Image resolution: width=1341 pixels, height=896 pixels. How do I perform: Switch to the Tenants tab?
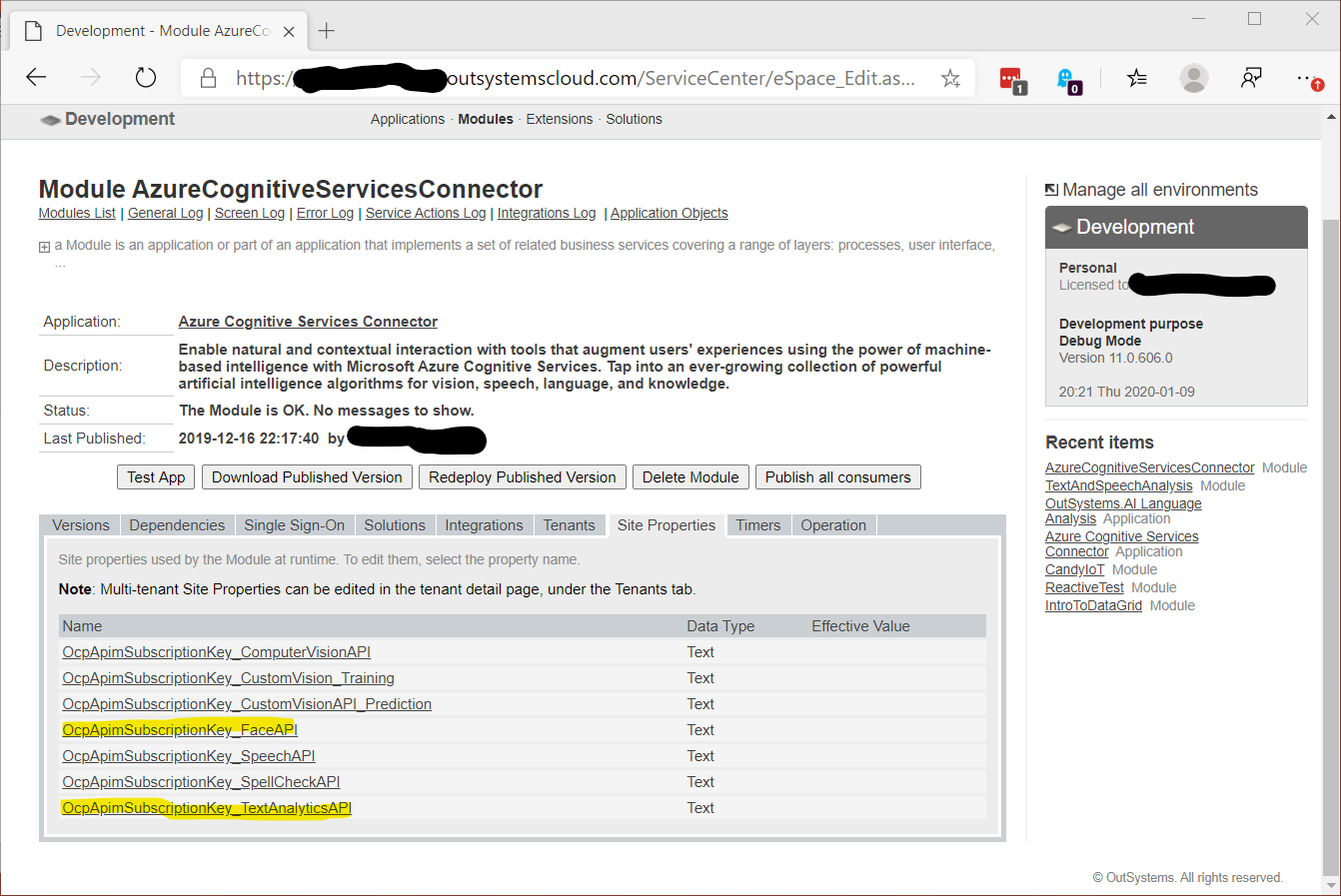[570, 525]
